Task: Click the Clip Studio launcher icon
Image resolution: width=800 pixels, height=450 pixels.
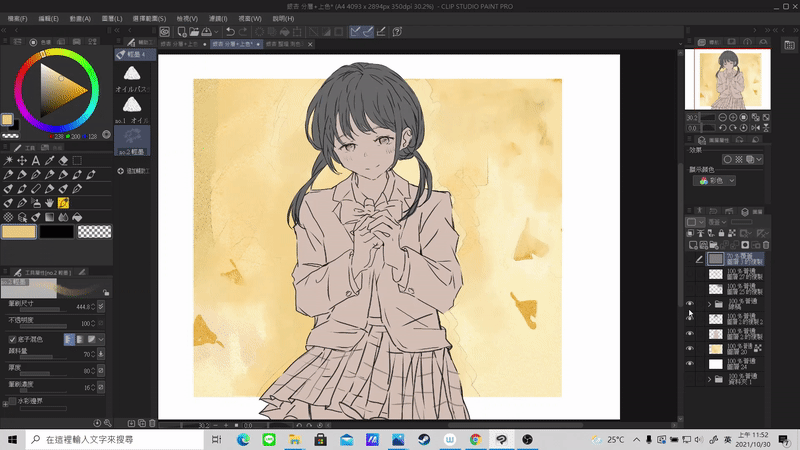Action: click(x=165, y=32)
